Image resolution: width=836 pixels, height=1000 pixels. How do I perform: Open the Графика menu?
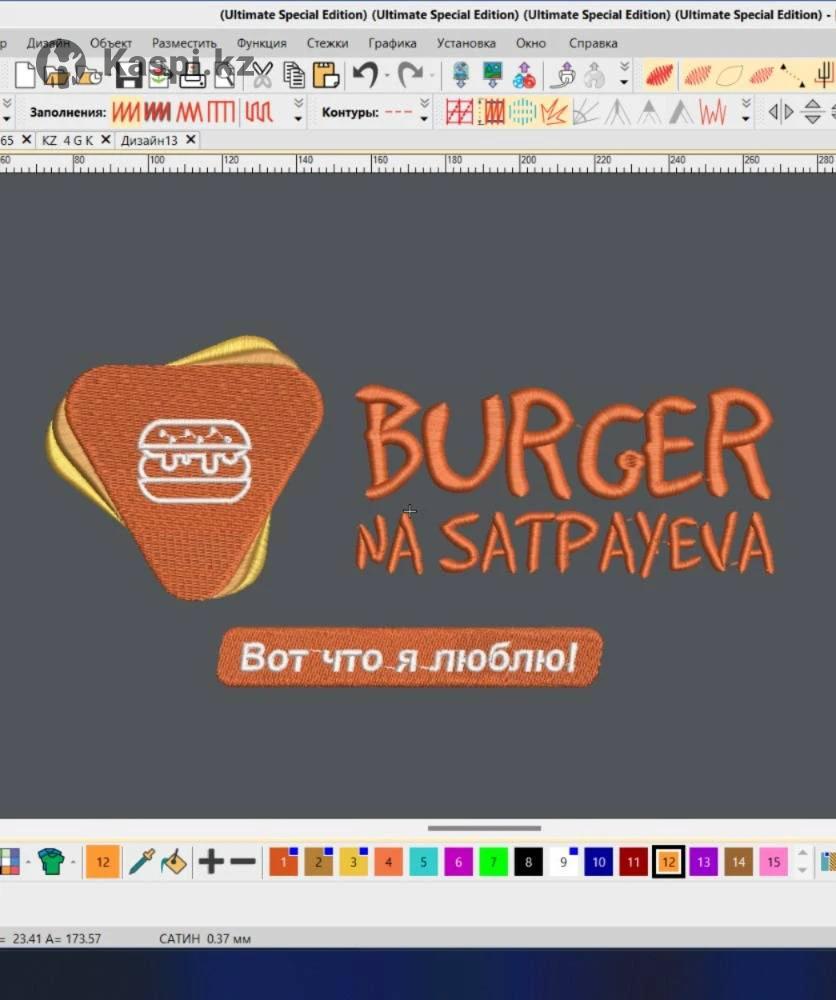pyautogui.click(x=392, y=43)
